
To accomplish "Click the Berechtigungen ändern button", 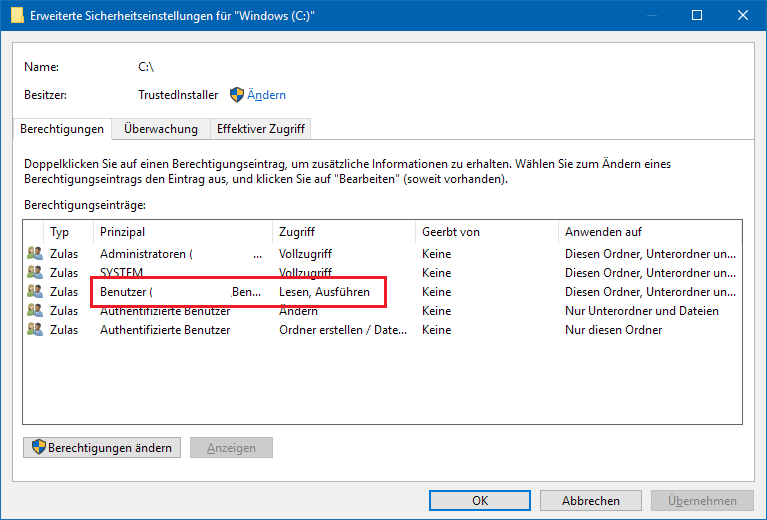I will pyautogui.click(x=102, y=447).
